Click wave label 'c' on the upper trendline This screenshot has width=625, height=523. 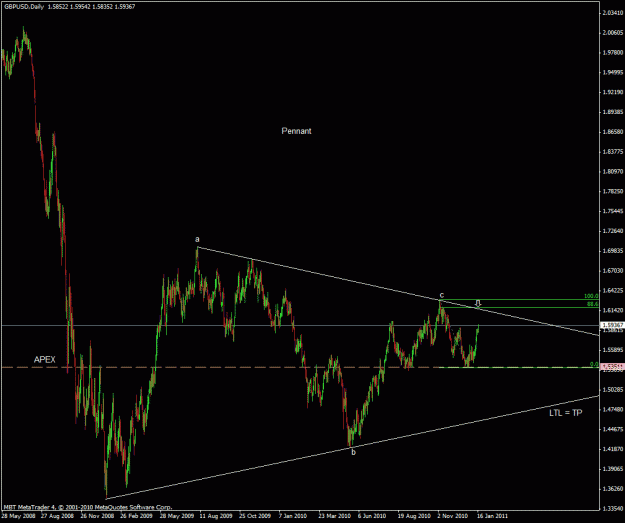[x=442, y=295]
